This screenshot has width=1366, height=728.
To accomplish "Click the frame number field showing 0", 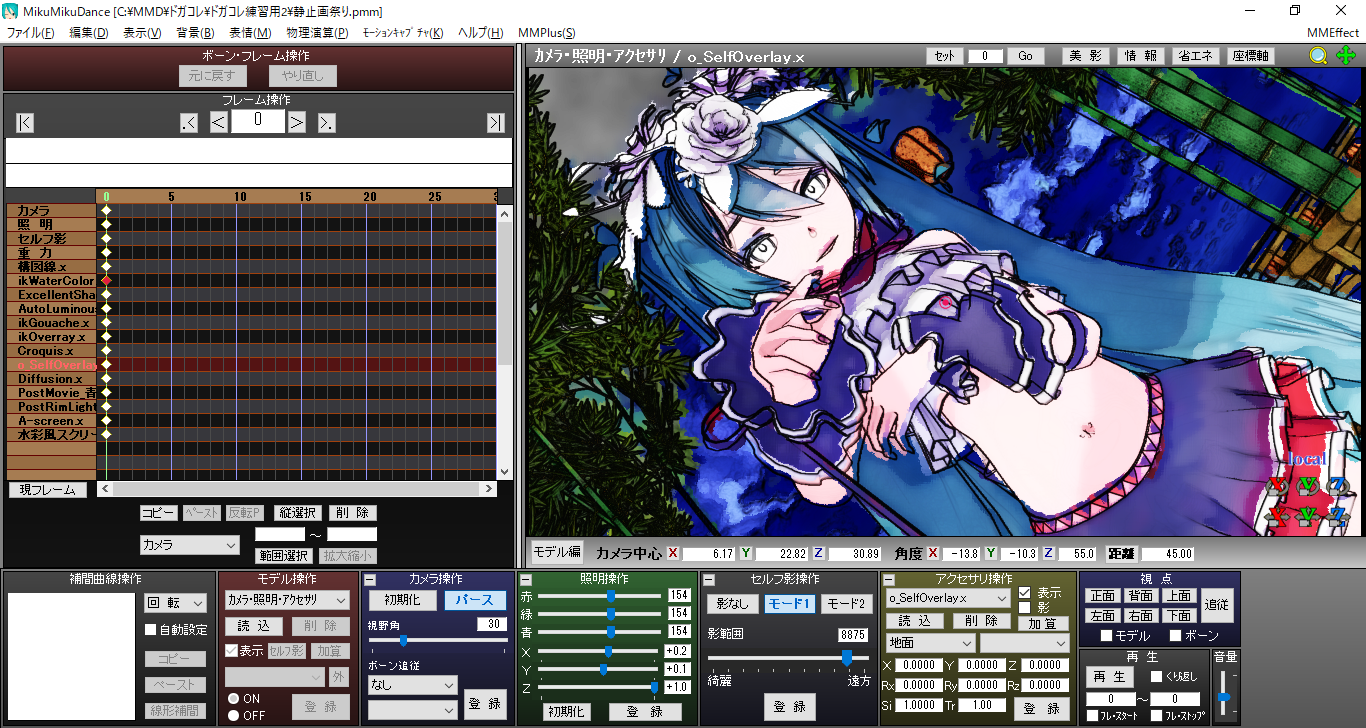I will click(x=258, y=122).
